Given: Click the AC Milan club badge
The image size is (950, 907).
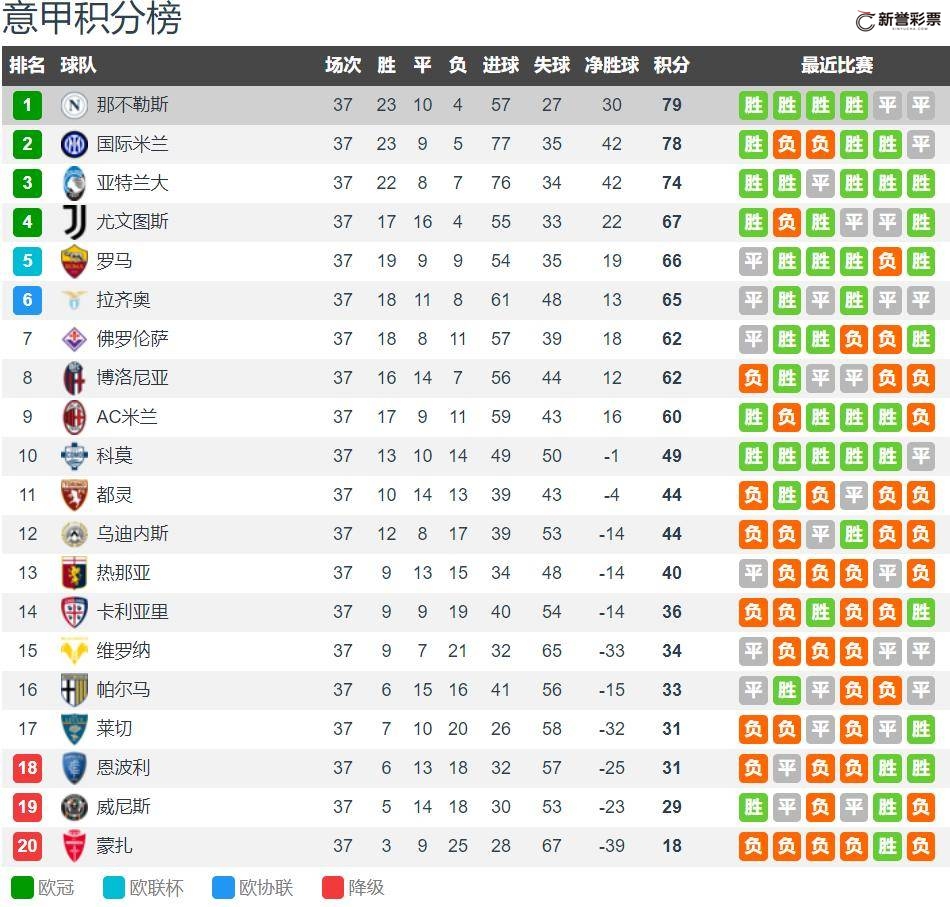Looking at the screenshot, I should pos(74,417).
